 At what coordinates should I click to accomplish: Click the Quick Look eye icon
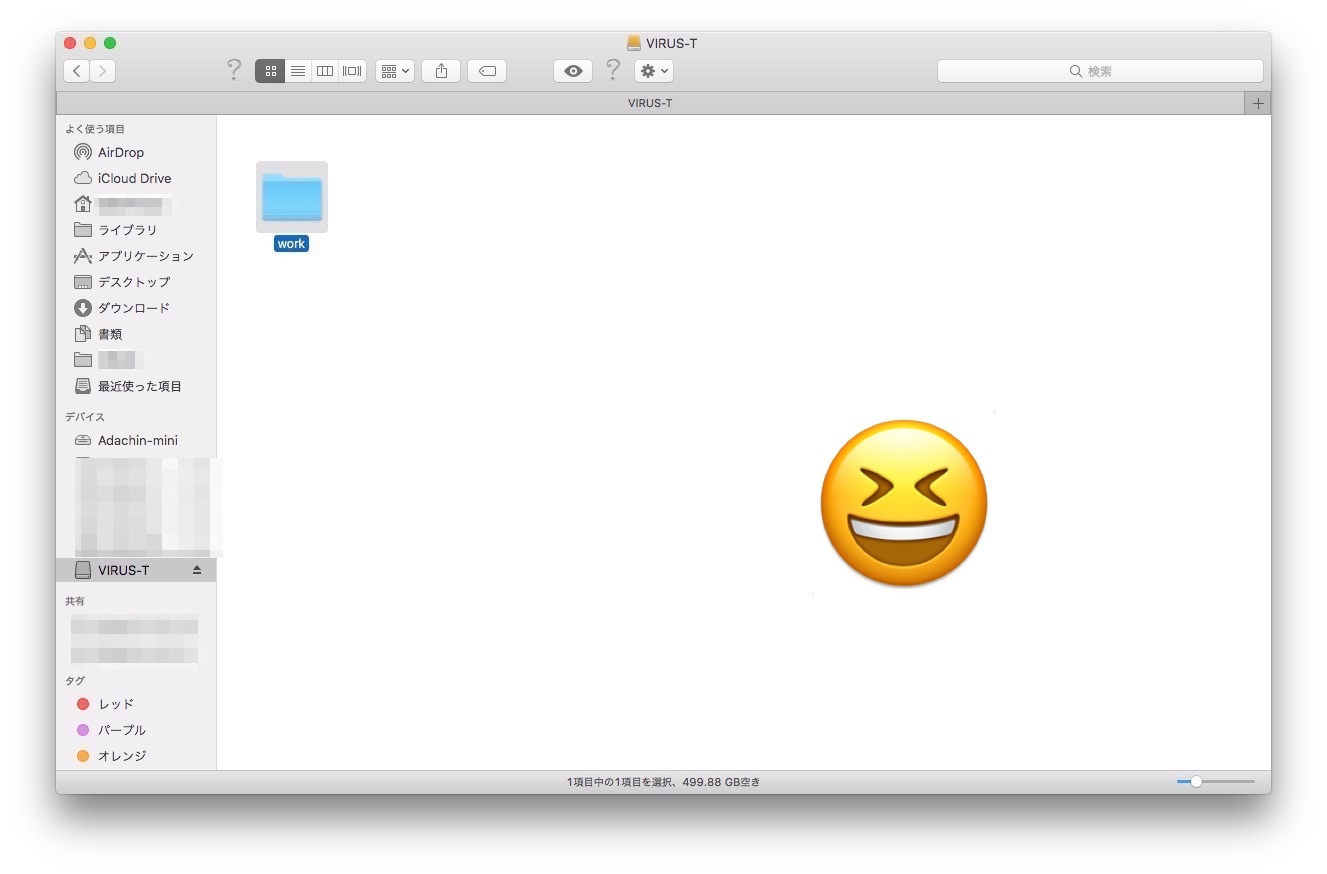[573, 71]
